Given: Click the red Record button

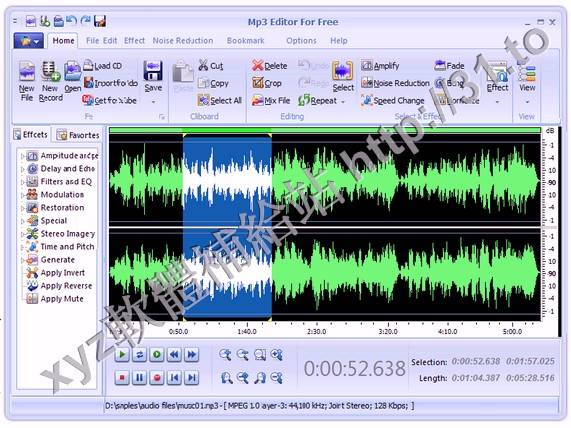Looking at the screenshot, I should click(x=157, y=378).
